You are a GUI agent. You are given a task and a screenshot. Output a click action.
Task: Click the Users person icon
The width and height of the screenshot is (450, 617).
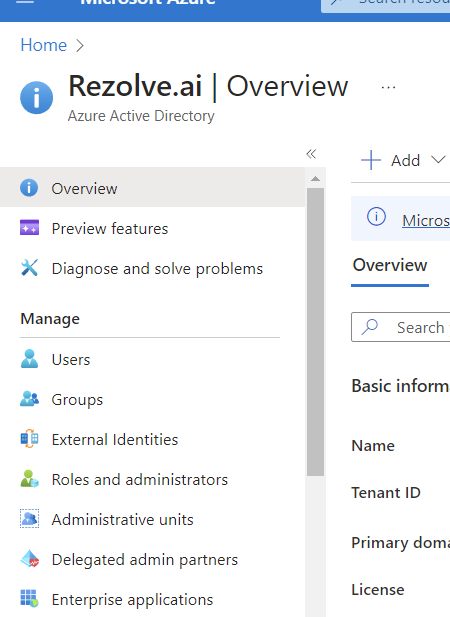pos(30,359)
